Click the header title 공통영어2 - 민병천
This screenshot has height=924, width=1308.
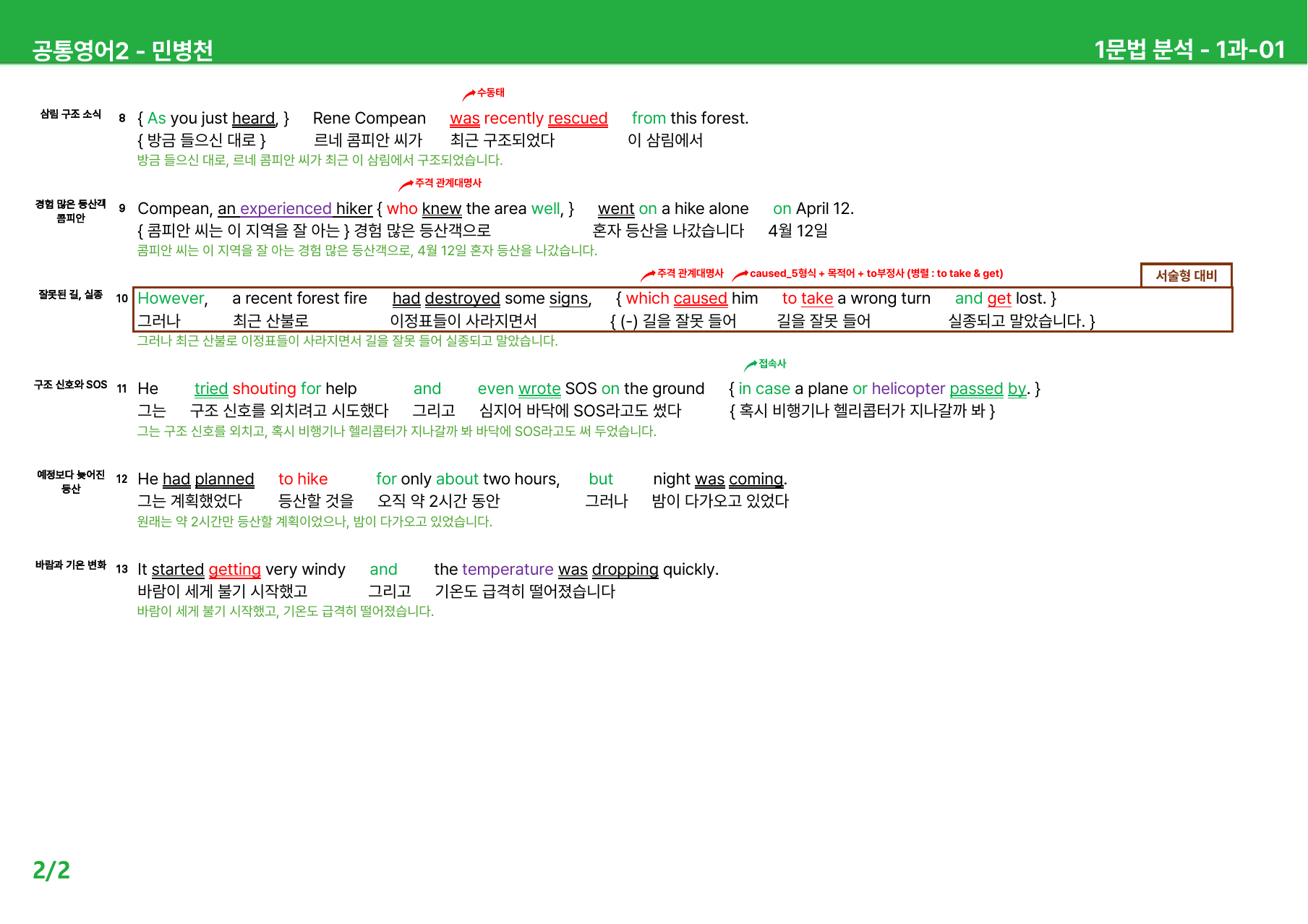pyautogui.click(x=122, y=50)
